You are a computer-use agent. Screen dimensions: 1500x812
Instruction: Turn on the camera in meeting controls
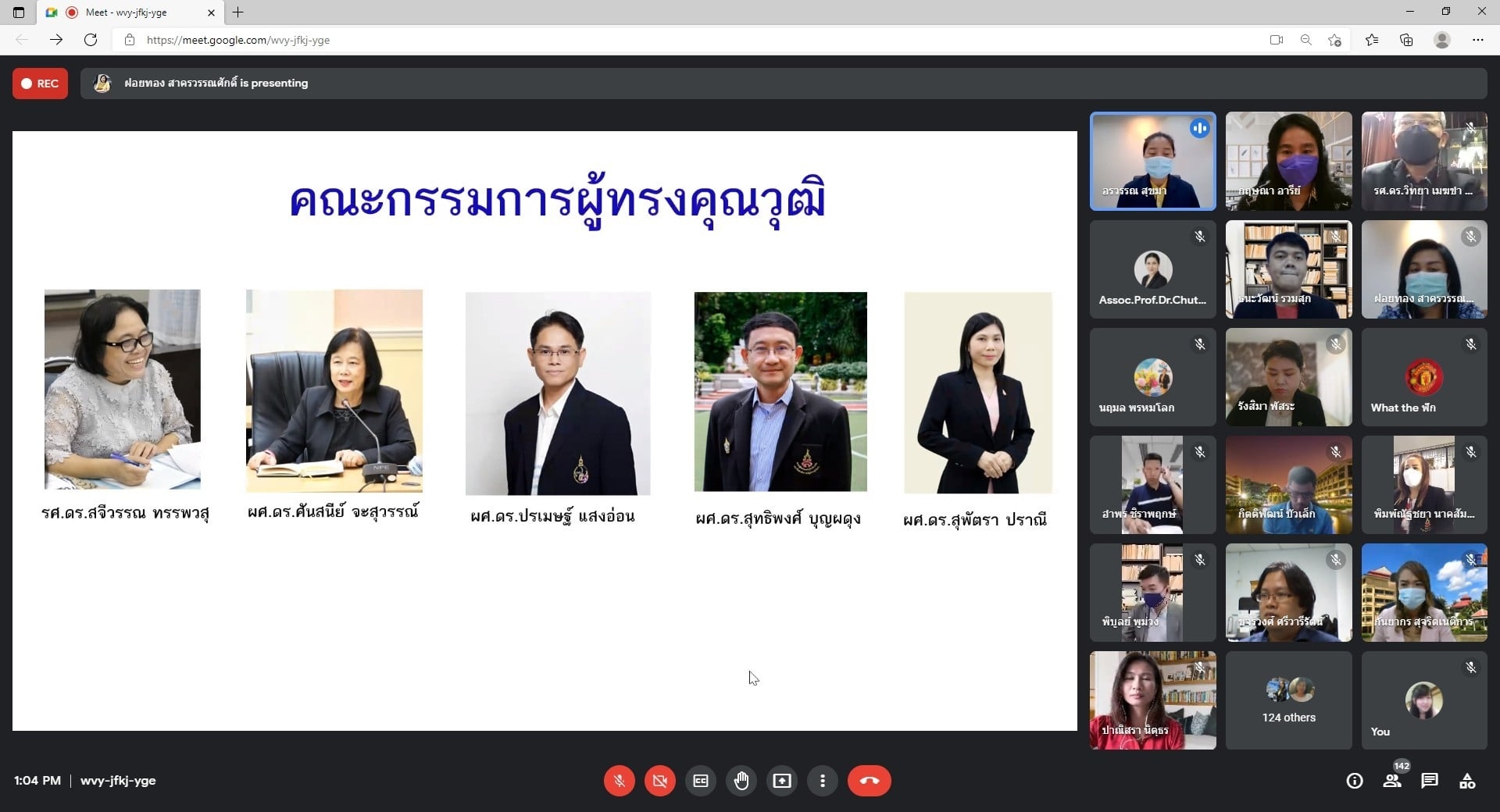pyautogui.click(x=659, y=781)
